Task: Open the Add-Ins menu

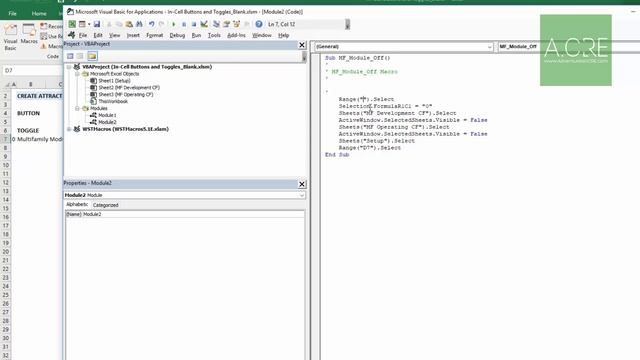Action: coord(236,36)
